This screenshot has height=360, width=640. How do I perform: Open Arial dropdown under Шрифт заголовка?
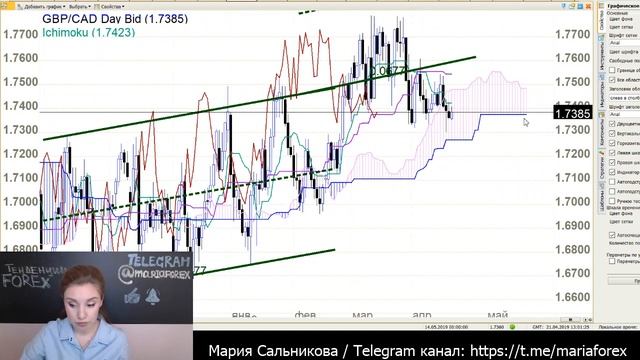click(624, 114)
